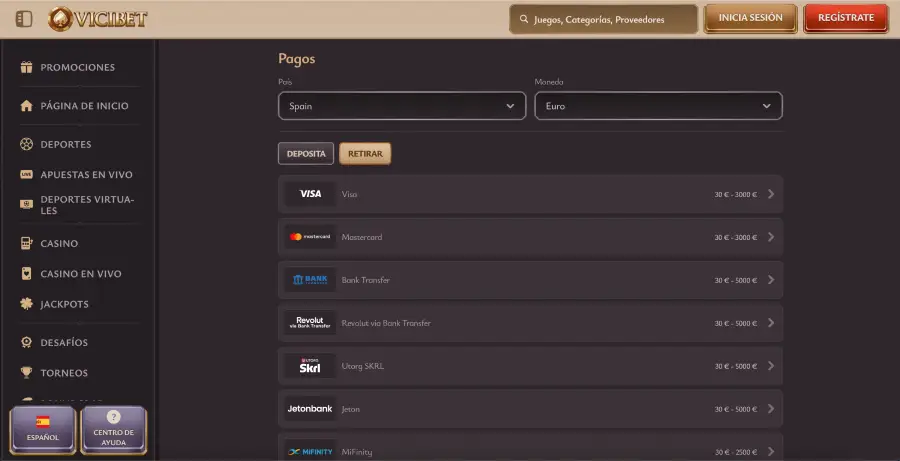Expand the Visa row chevron

coord(771,194)
